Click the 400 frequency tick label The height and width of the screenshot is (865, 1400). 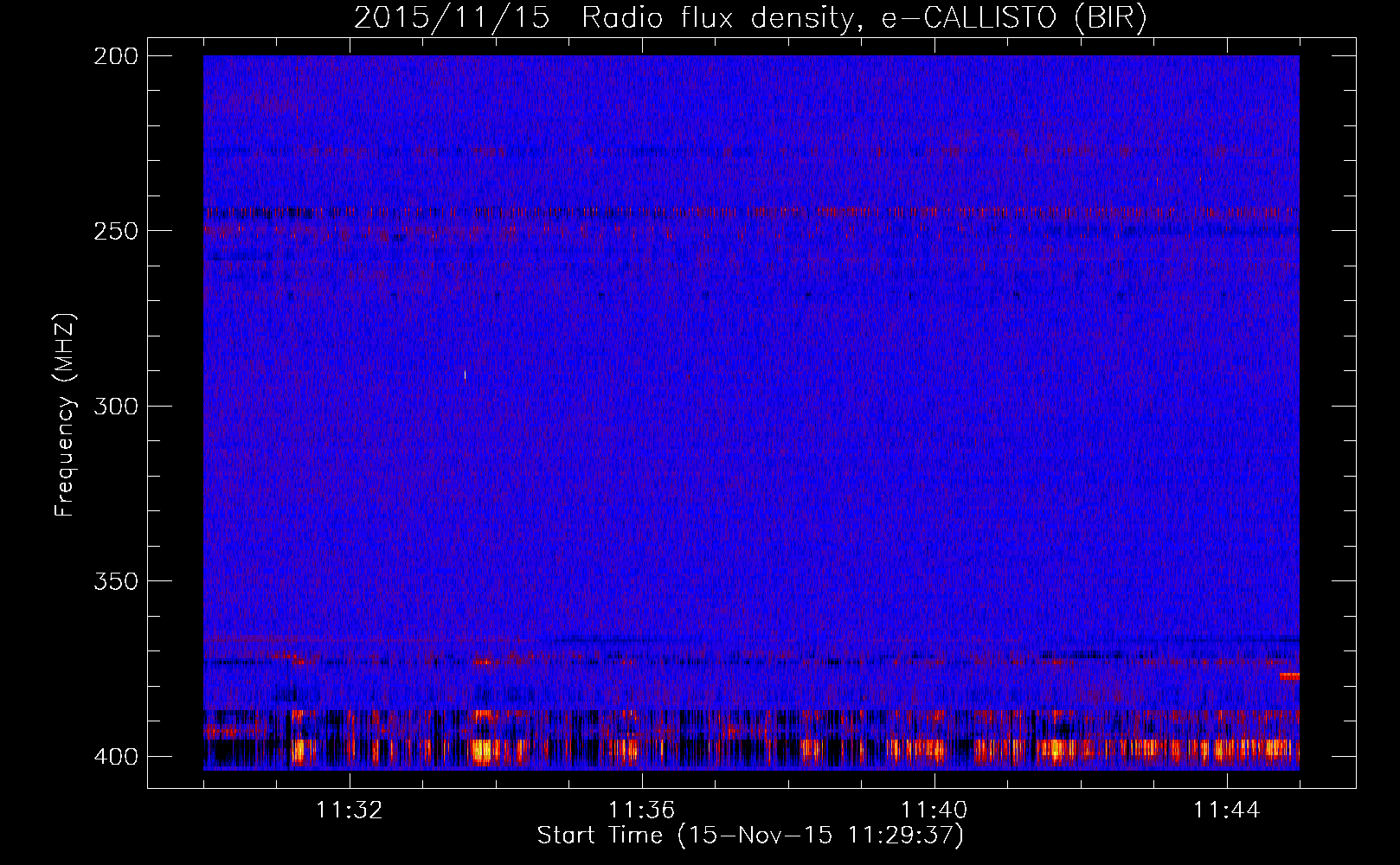pyautogui.click(x=115, y=757)
